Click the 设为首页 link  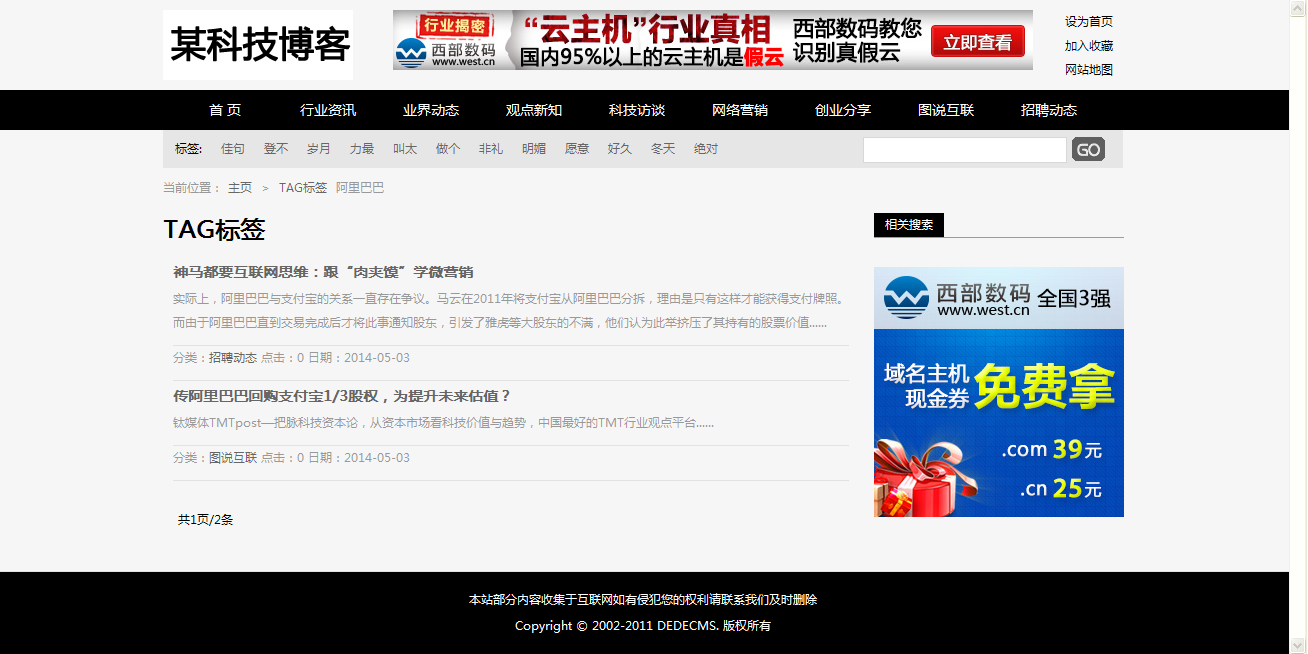[x=1088, y=22]
